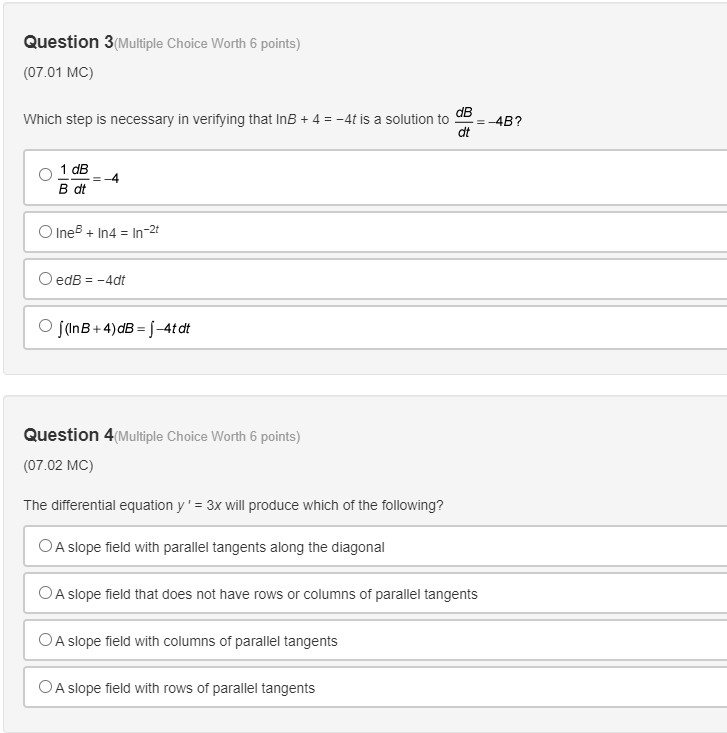Viewport: 727px width, 733px height.
Task: Select radio for parallel tangents along the diagonal
Action: coord(45,546)
